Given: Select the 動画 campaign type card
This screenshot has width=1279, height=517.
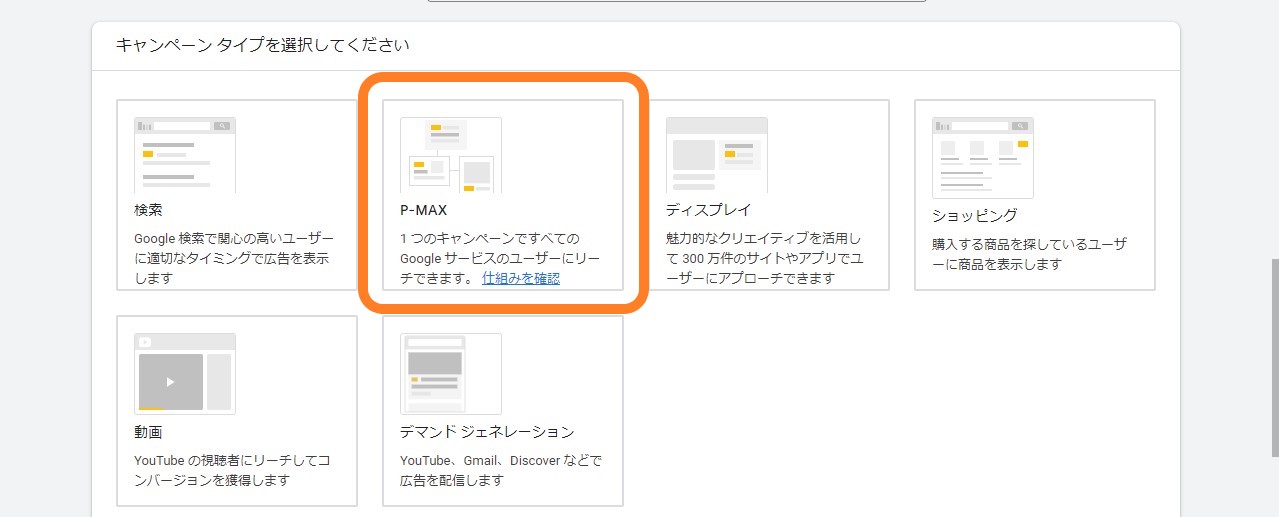Looking at the screenshot, I should 237,411.
